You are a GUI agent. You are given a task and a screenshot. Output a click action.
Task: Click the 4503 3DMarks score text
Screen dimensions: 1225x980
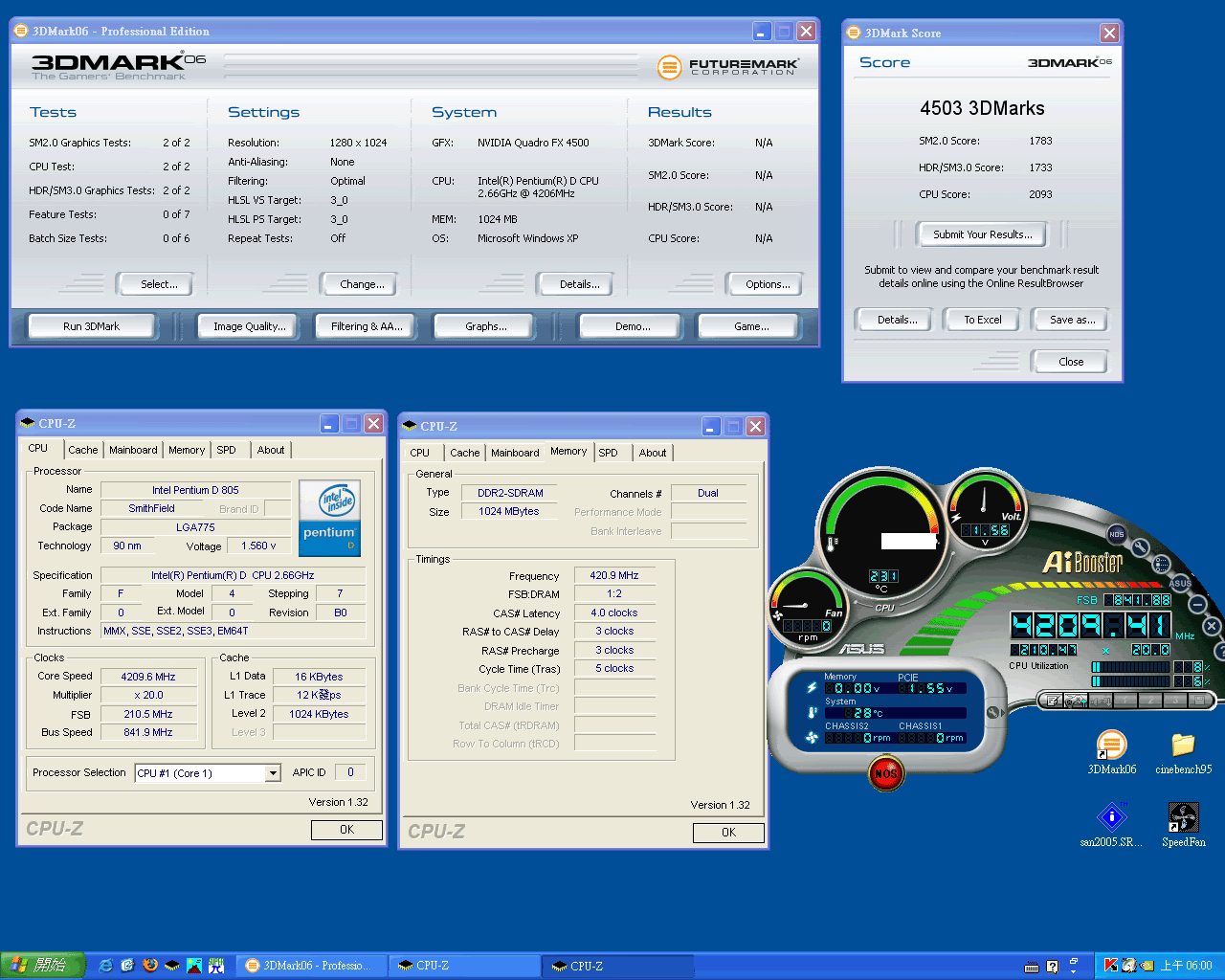click(x=982, y=108)
